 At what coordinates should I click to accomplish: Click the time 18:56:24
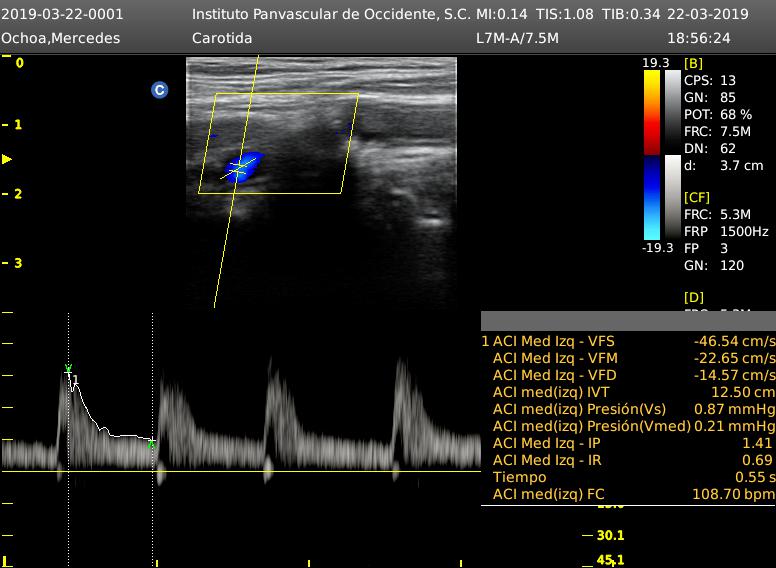699,38
